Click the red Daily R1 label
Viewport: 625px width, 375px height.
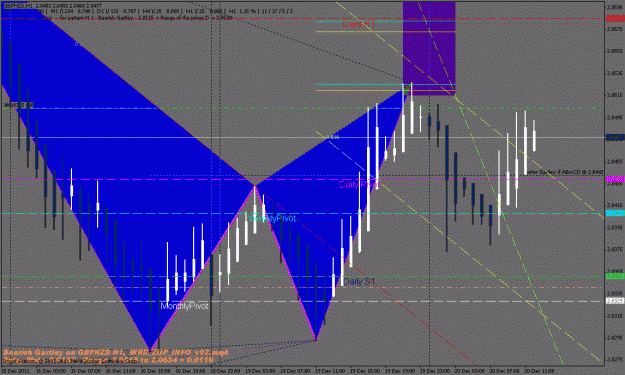(x=359, y=24)
